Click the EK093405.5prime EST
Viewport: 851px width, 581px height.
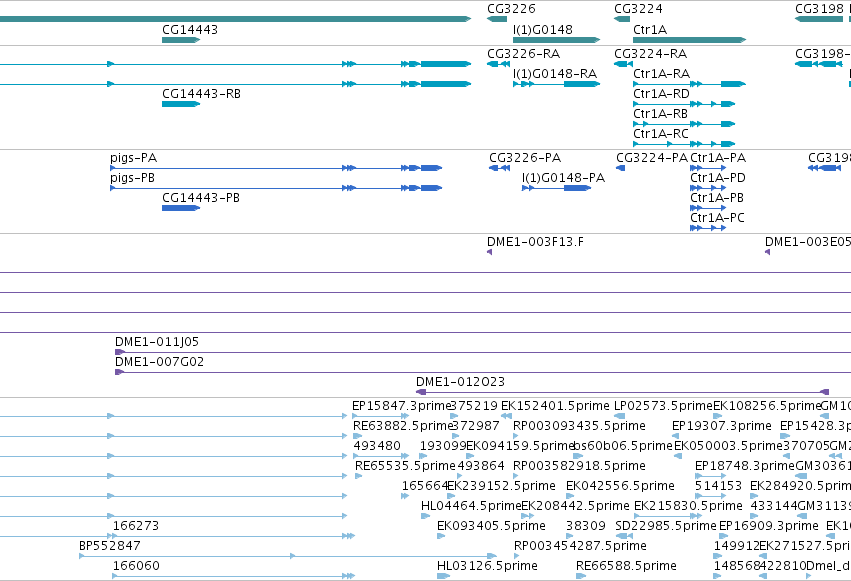click(441, 536)
